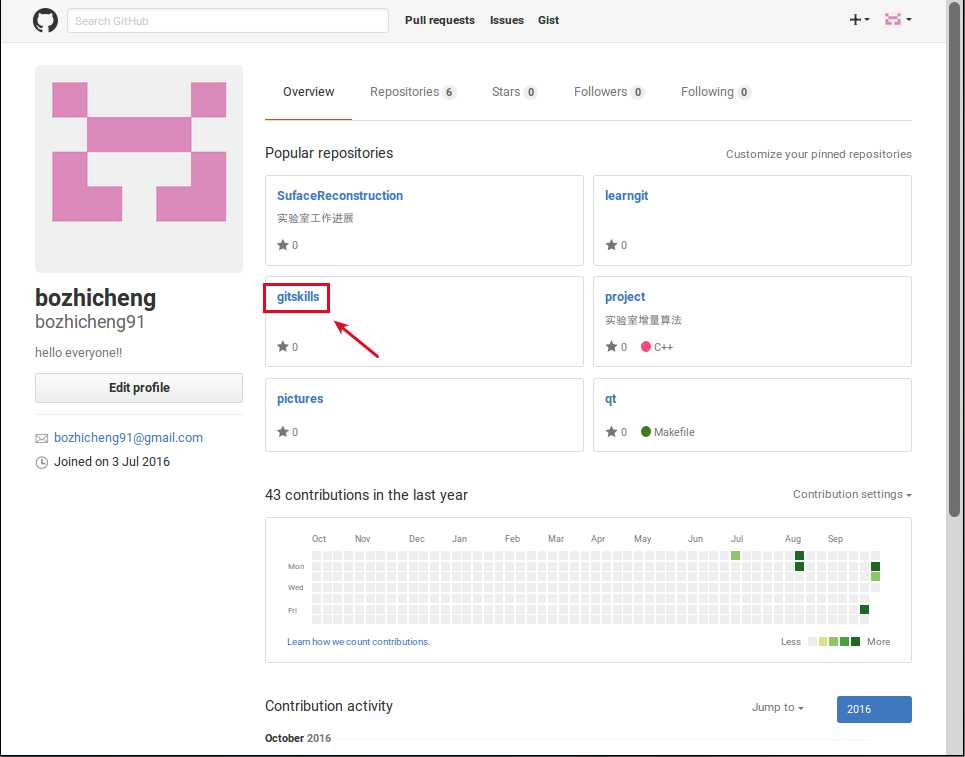Click the Search GitHub field

click(228, 20)
